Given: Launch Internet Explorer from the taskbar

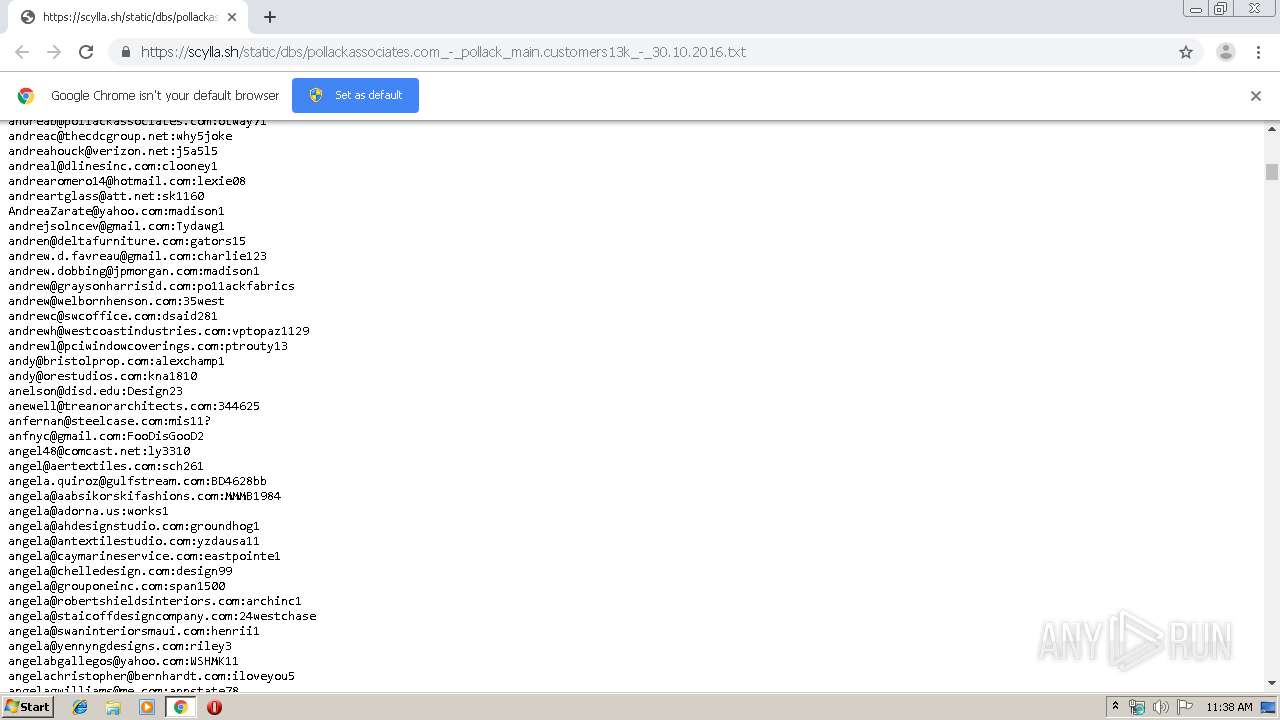Looking at the screenshot, I should coord(80,707).
